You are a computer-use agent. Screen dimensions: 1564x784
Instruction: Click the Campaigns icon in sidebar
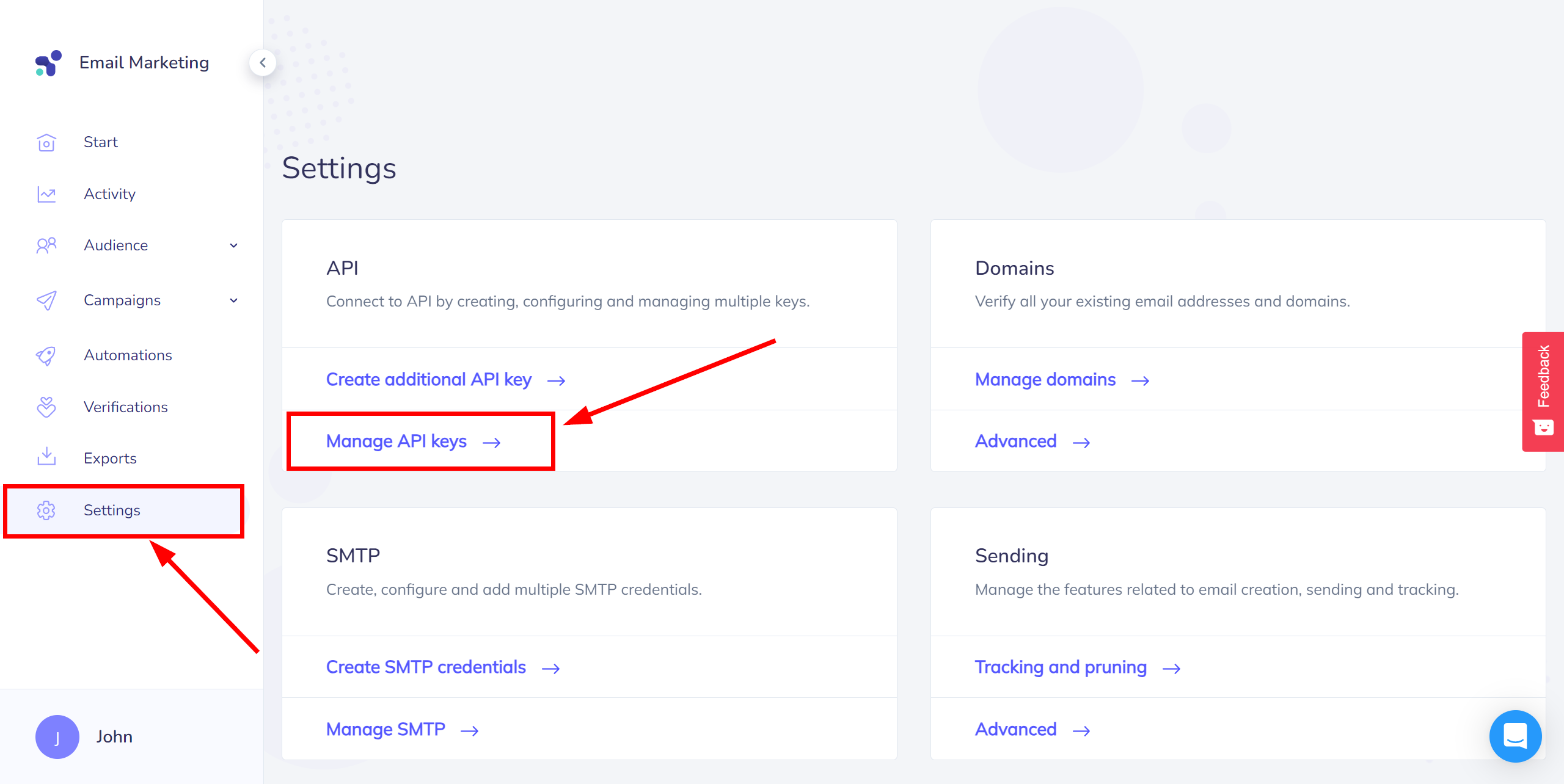click(47, 298)
